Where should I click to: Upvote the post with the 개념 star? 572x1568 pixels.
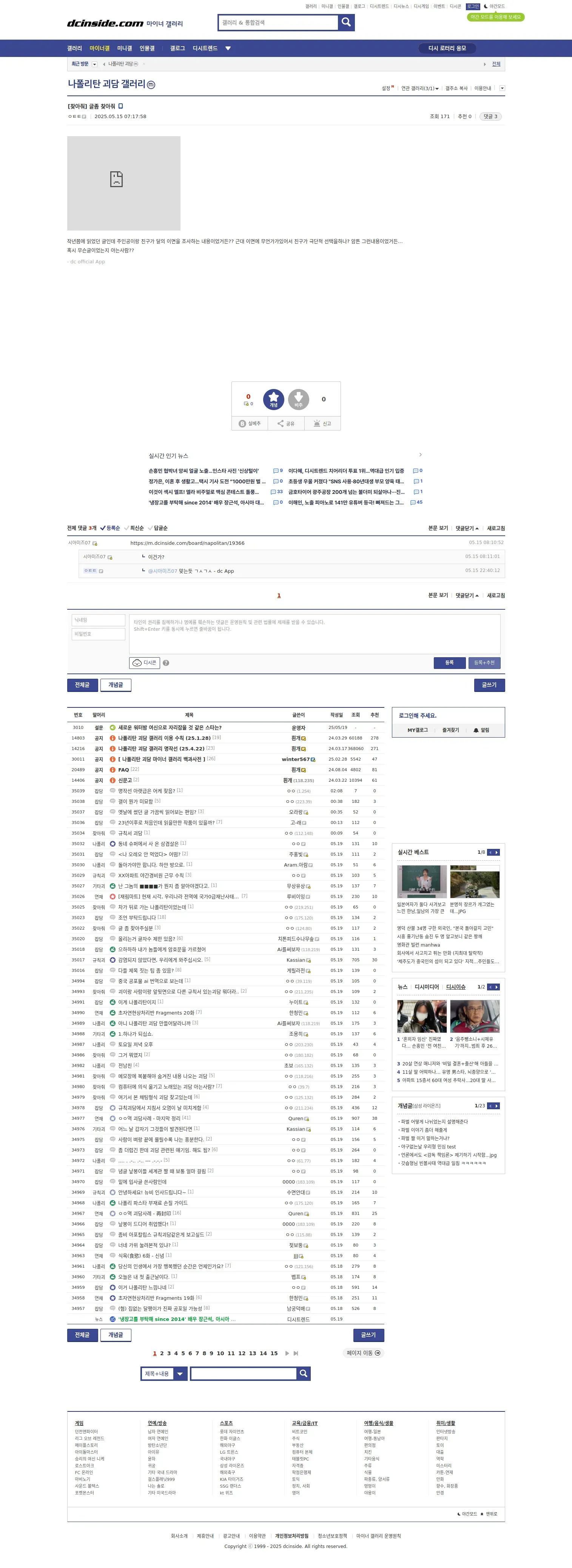273,399
